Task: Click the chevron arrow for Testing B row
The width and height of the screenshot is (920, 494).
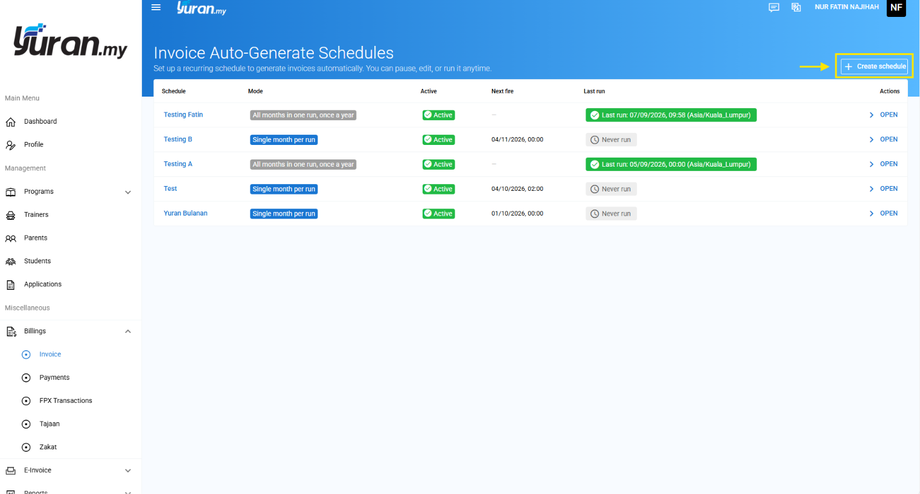Action: coord(871,140)
